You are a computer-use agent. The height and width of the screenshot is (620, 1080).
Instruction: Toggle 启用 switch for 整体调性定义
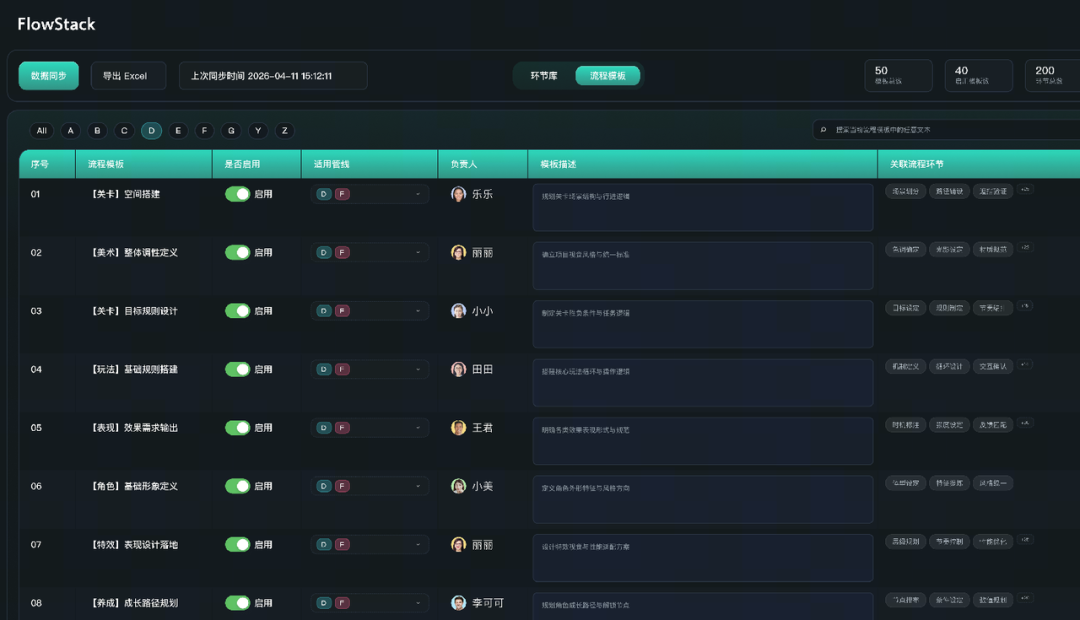(x=238, y=253)
